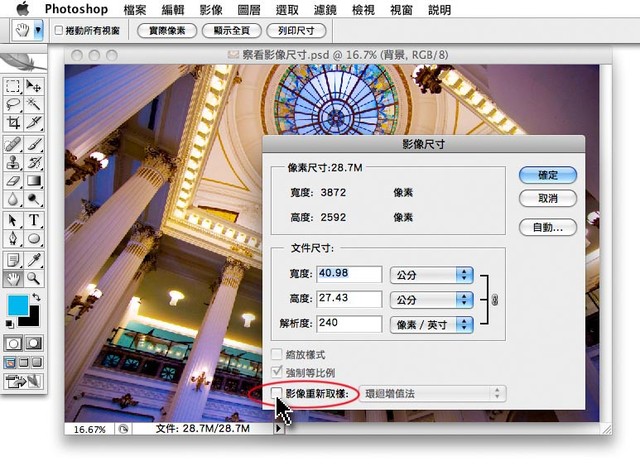The image size is (640, 466).
Task: Toggle the 捲動所有視窗 checkbox
Action: [x=59, y=31]
